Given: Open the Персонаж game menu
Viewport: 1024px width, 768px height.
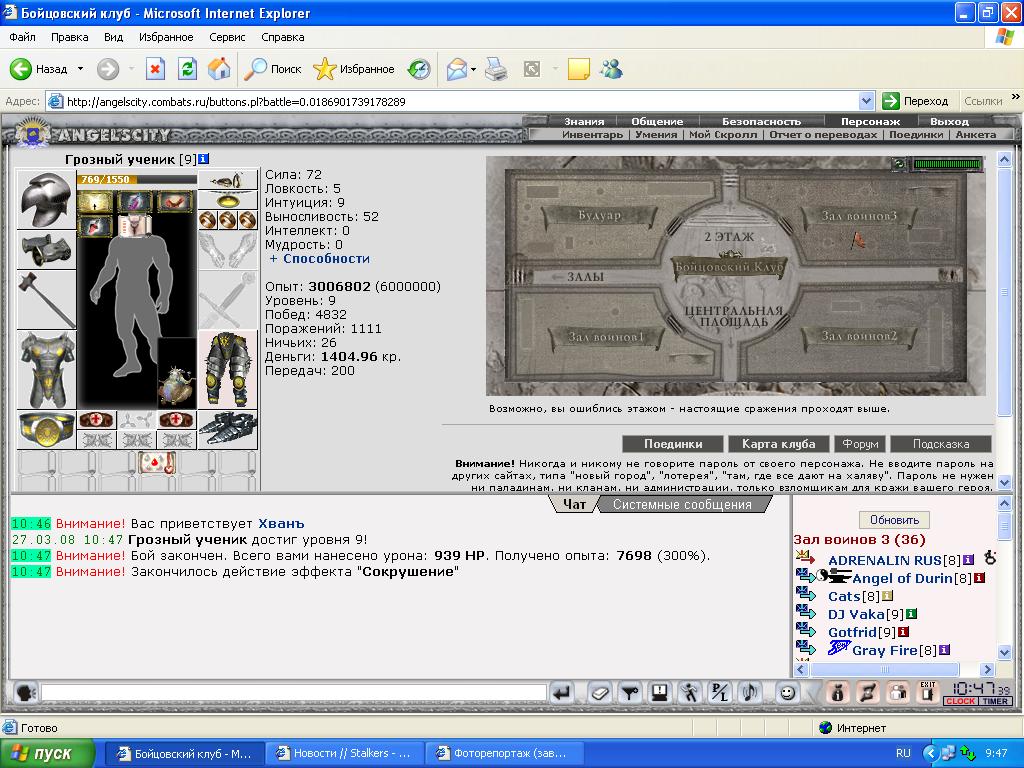Looking at the screenshot, I should coord(870,121).
